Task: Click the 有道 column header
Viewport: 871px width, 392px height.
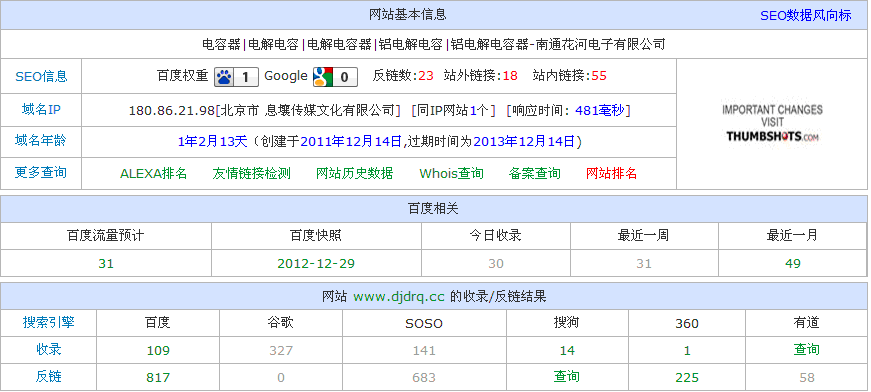Action: pyautogui.click(x=807, y=322)
